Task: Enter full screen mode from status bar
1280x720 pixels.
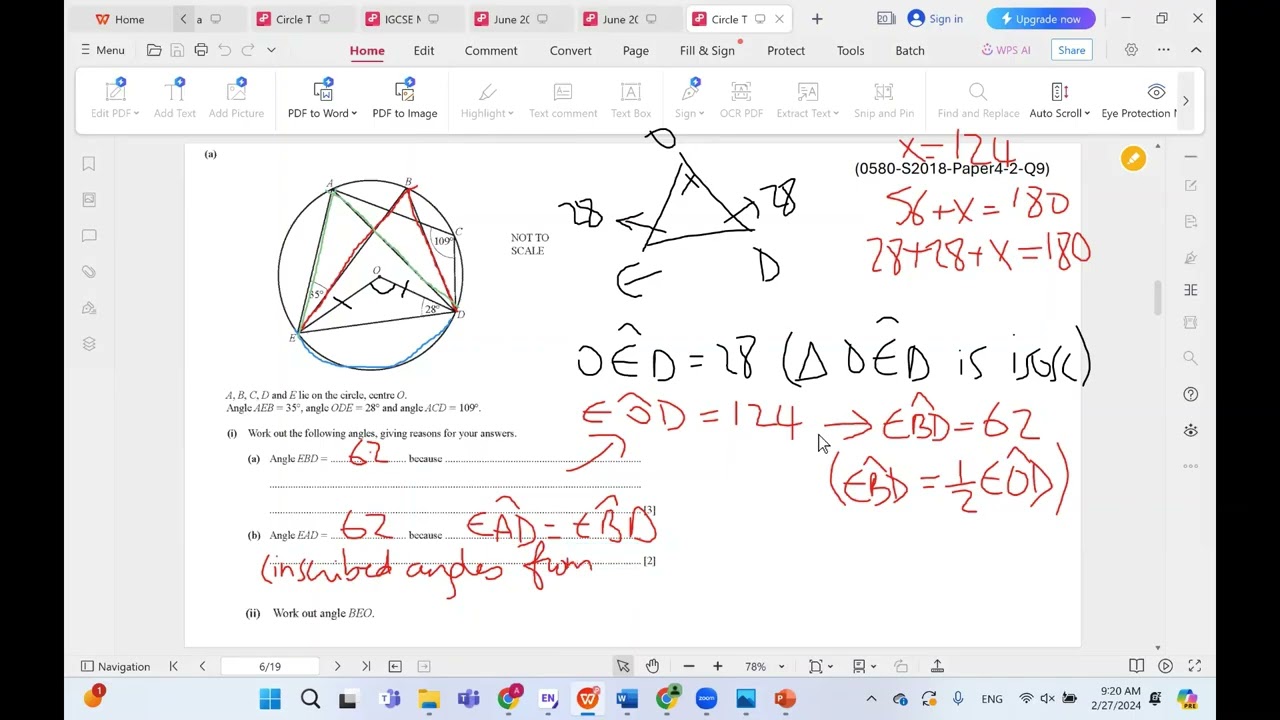Action: (1195, 666)
